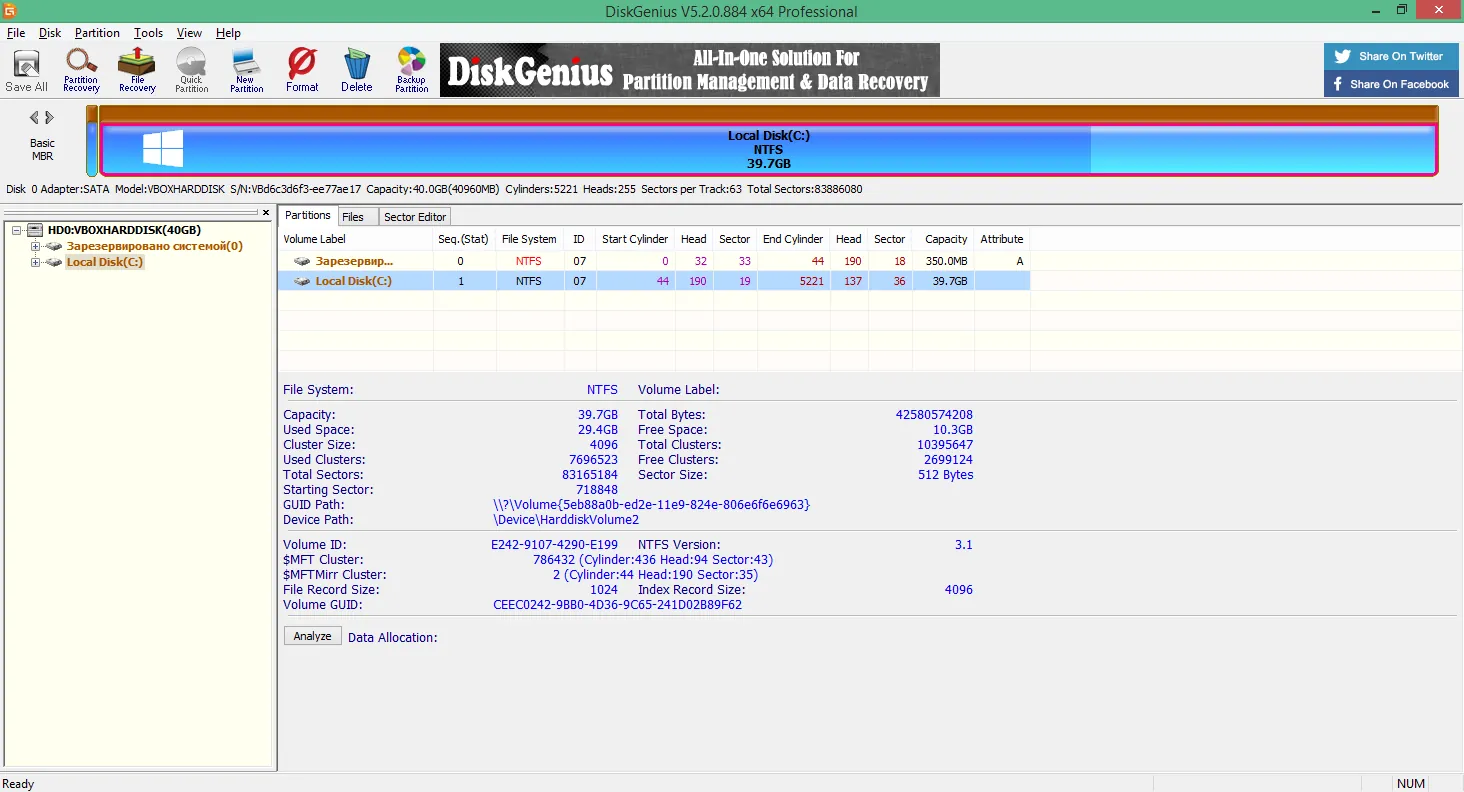
Task: Click the Analyze button
Action: point(313,636)
